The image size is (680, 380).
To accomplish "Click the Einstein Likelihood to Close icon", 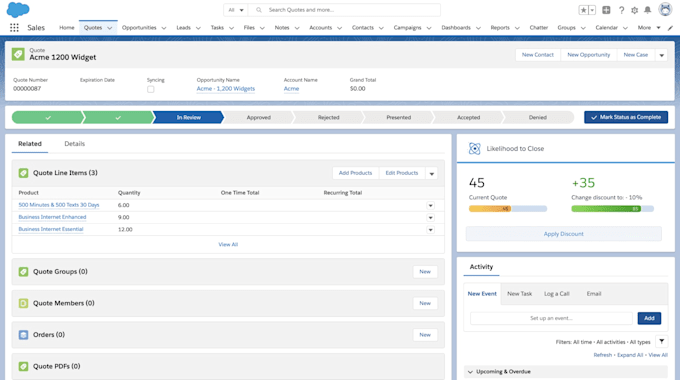I will [x=474, y=149].
